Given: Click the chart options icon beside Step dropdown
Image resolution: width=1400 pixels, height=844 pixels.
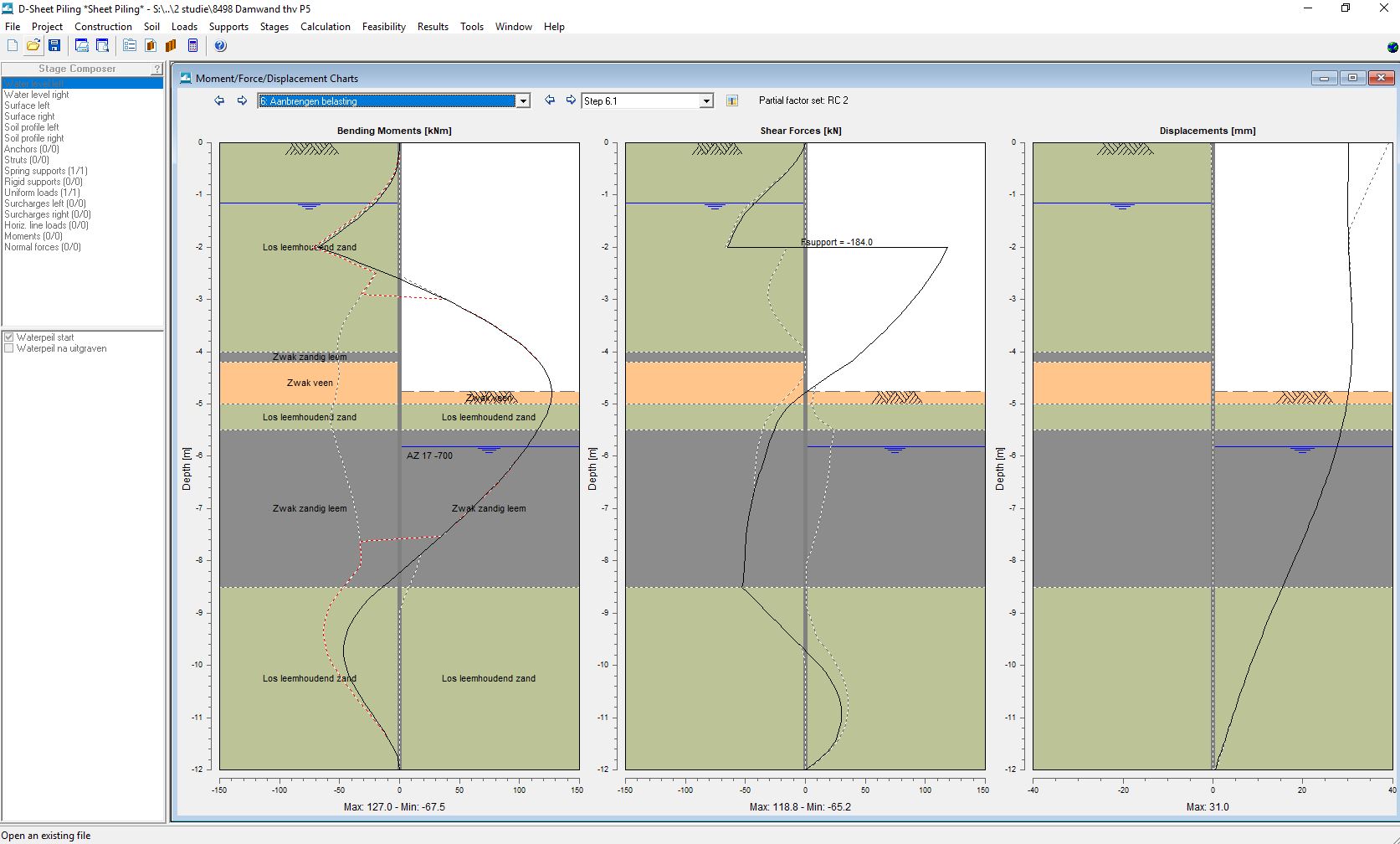Looking at the screenshot, I should pyautogui.click(x=732, y=101).
